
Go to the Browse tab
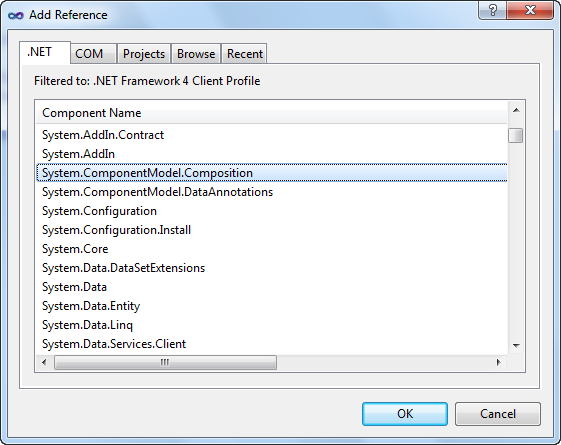[x=196, y=54]
